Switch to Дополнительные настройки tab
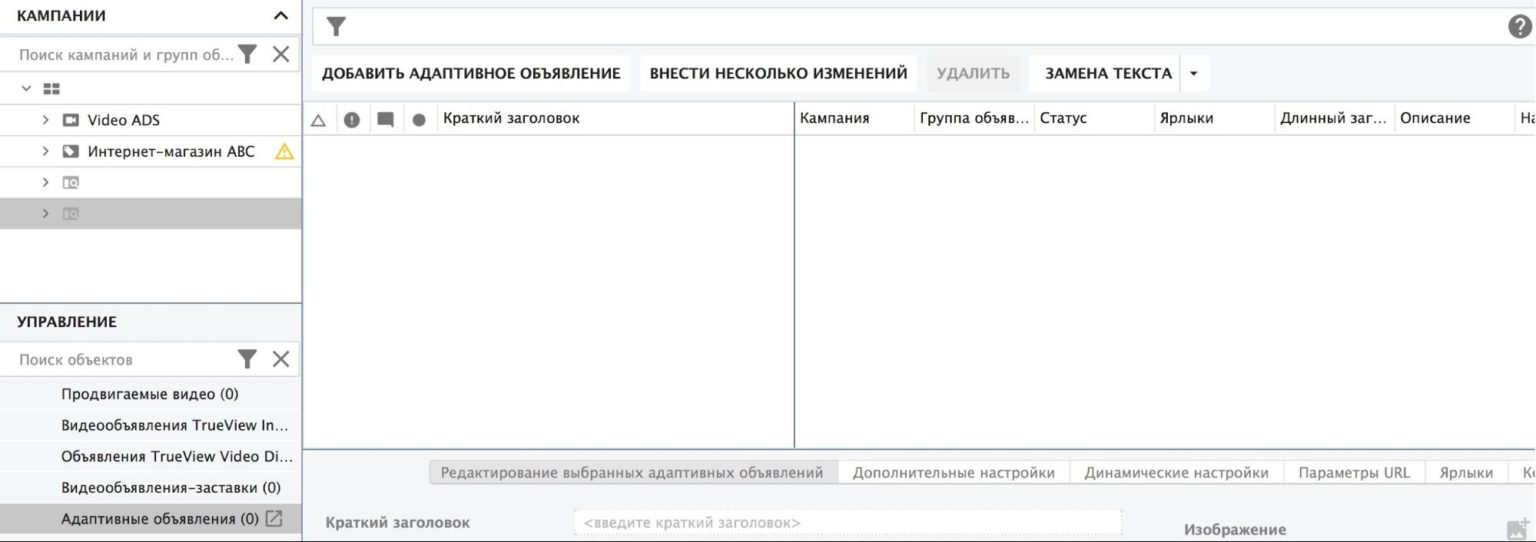The image size is (1536, 542). pyautogui.click(x=954, y=473)
